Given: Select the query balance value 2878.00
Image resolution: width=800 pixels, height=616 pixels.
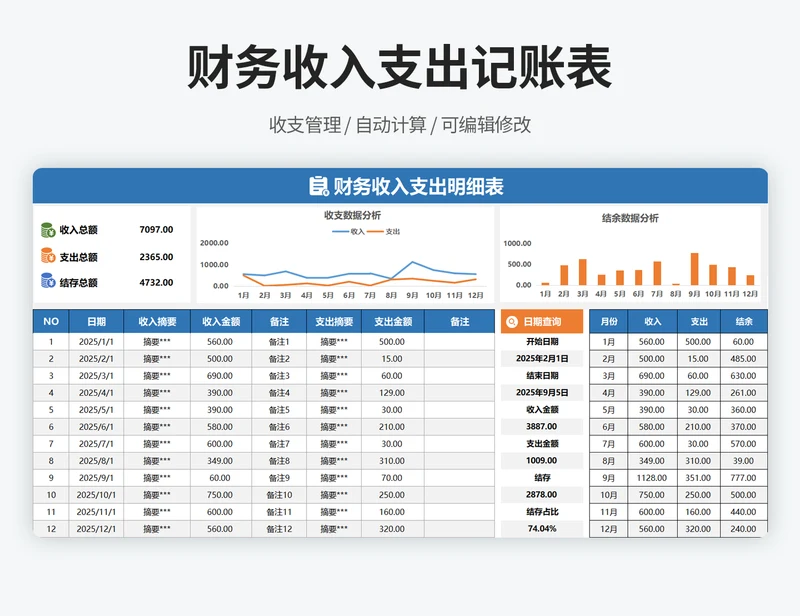Looking at the screenshot, I should pyautogui.click(x=542, y=495).
